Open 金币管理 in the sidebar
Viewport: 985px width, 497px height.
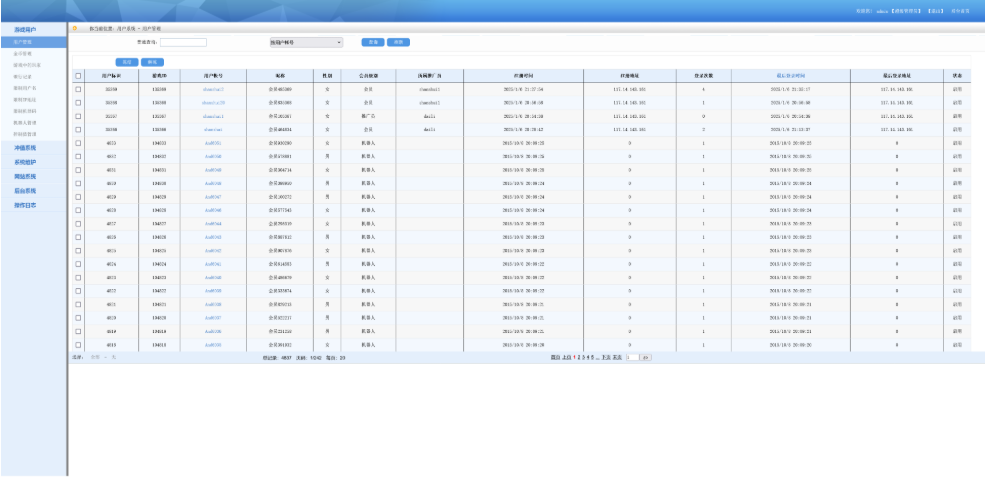point(22,53)
